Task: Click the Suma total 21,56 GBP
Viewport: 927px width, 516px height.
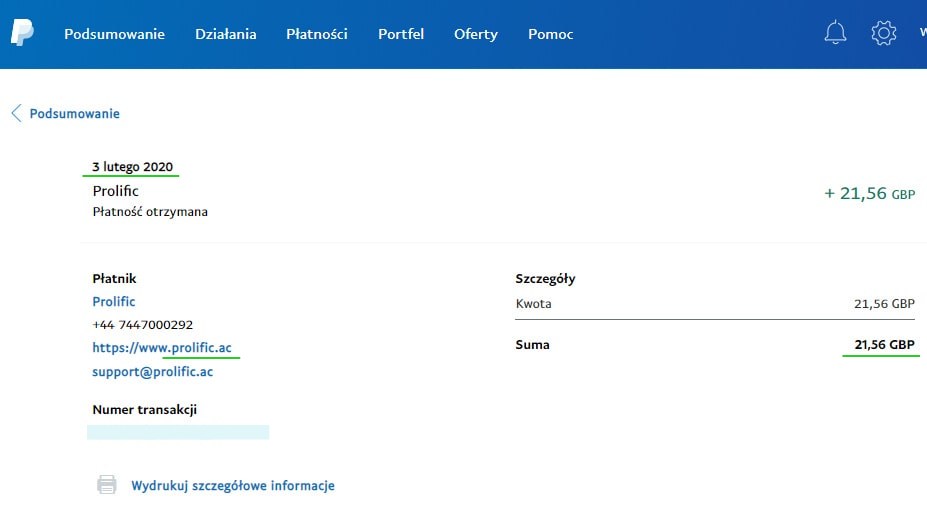Action: [884, 345]
